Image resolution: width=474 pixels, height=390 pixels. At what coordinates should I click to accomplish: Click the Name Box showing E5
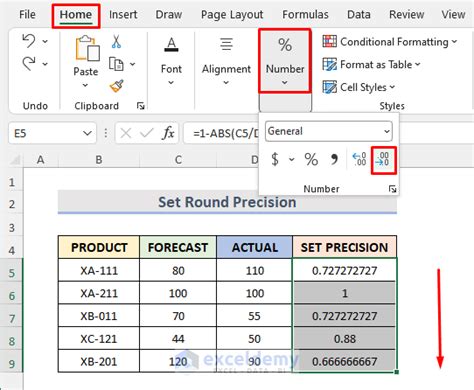point(52,133)
